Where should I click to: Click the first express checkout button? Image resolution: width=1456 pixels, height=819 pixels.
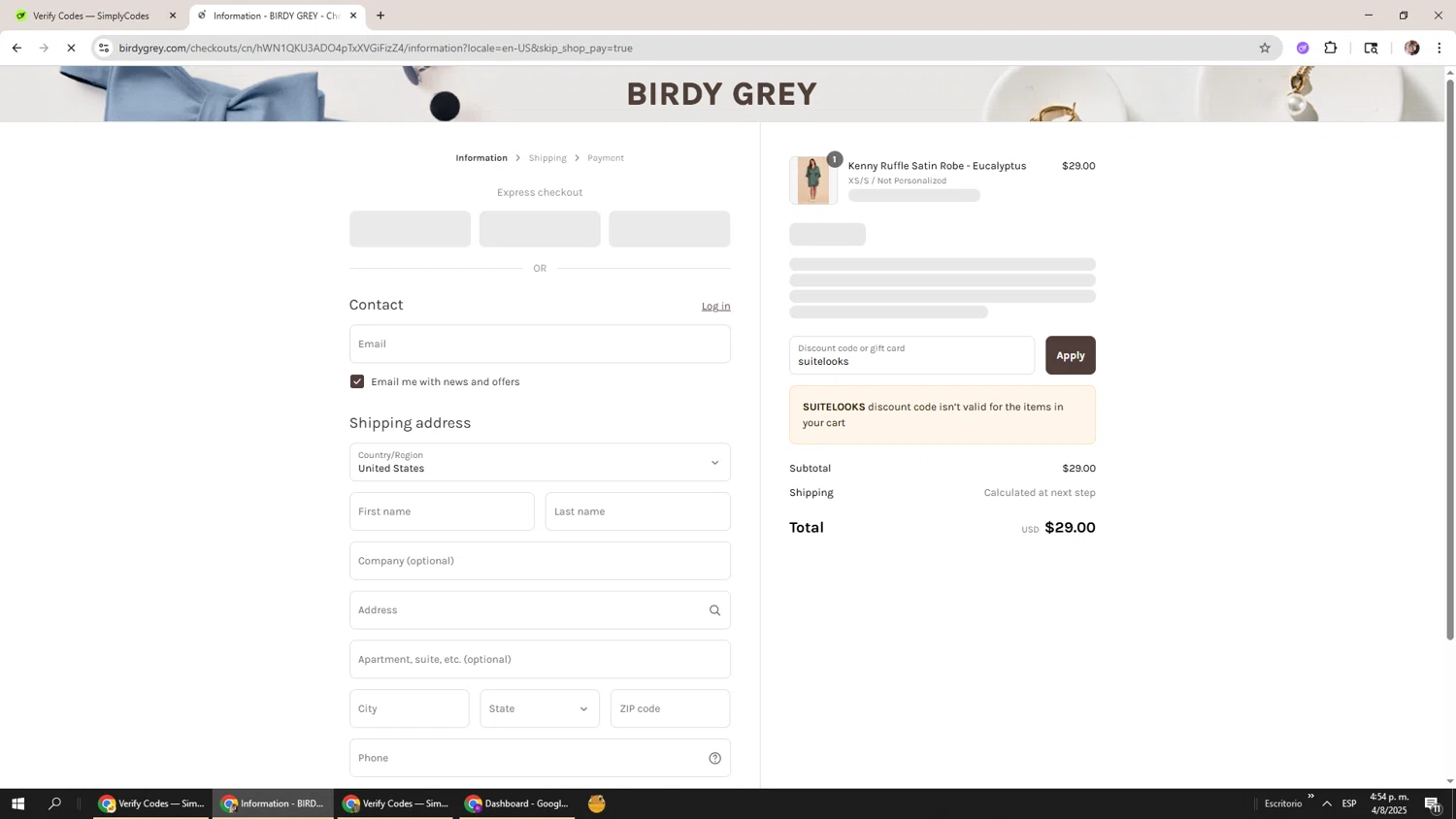coord(410,229)
